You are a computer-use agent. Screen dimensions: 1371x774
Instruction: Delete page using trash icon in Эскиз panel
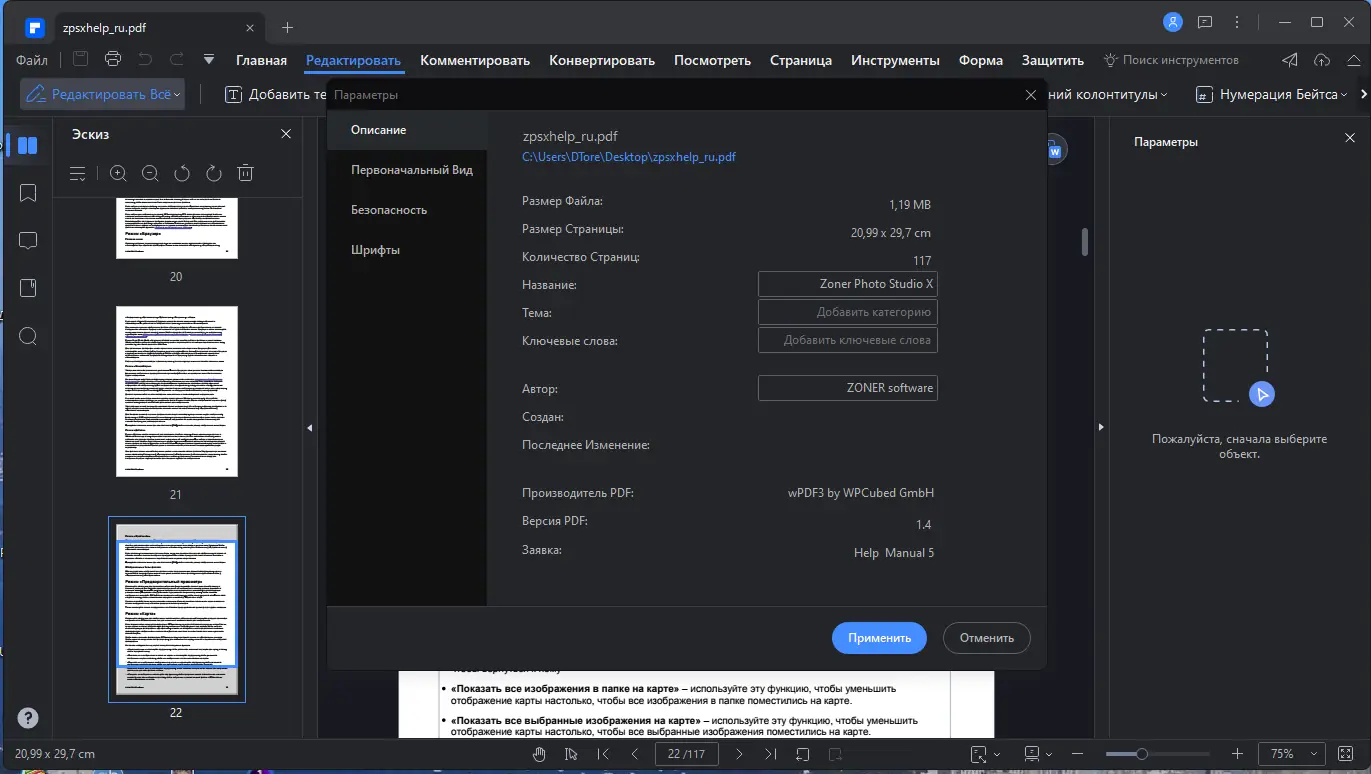tap(245, 174)
